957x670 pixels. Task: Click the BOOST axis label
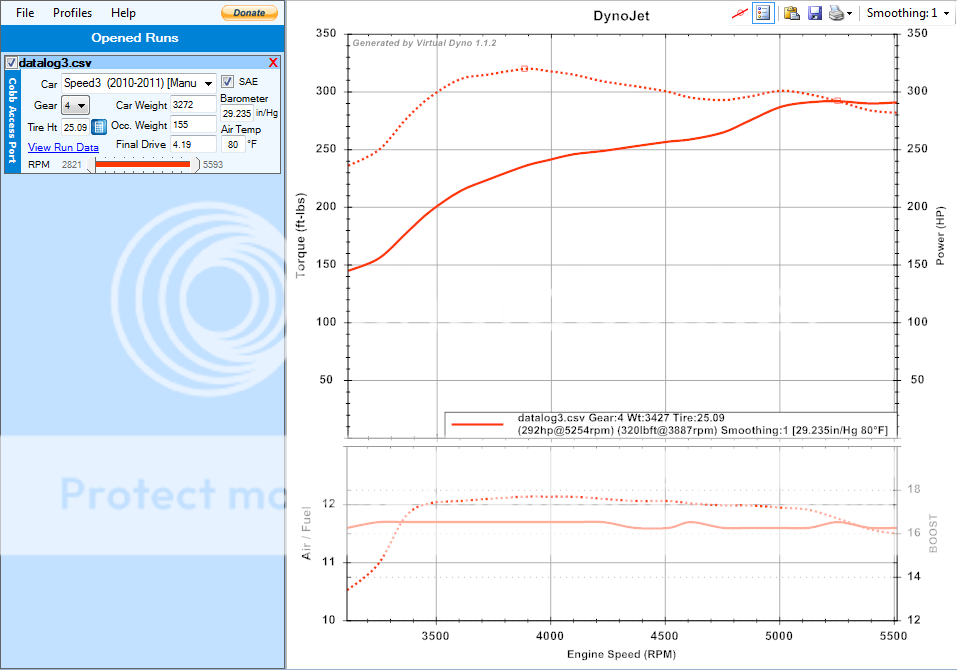[933, 533]
